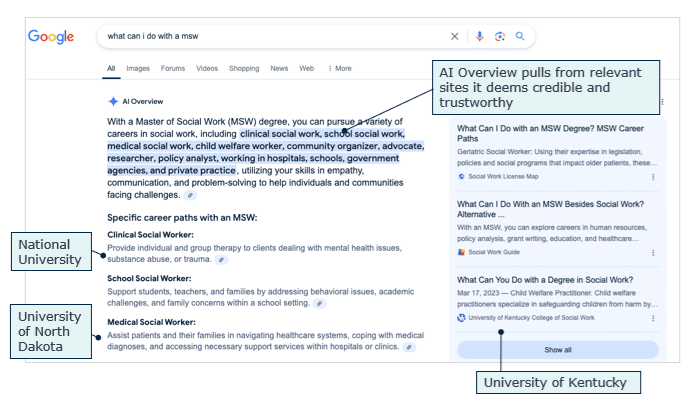Image resolution: width=692 pixels, height=408 pixels.
Task: Click into the search field with the MSW query
Action: click(x=270, y=37)
